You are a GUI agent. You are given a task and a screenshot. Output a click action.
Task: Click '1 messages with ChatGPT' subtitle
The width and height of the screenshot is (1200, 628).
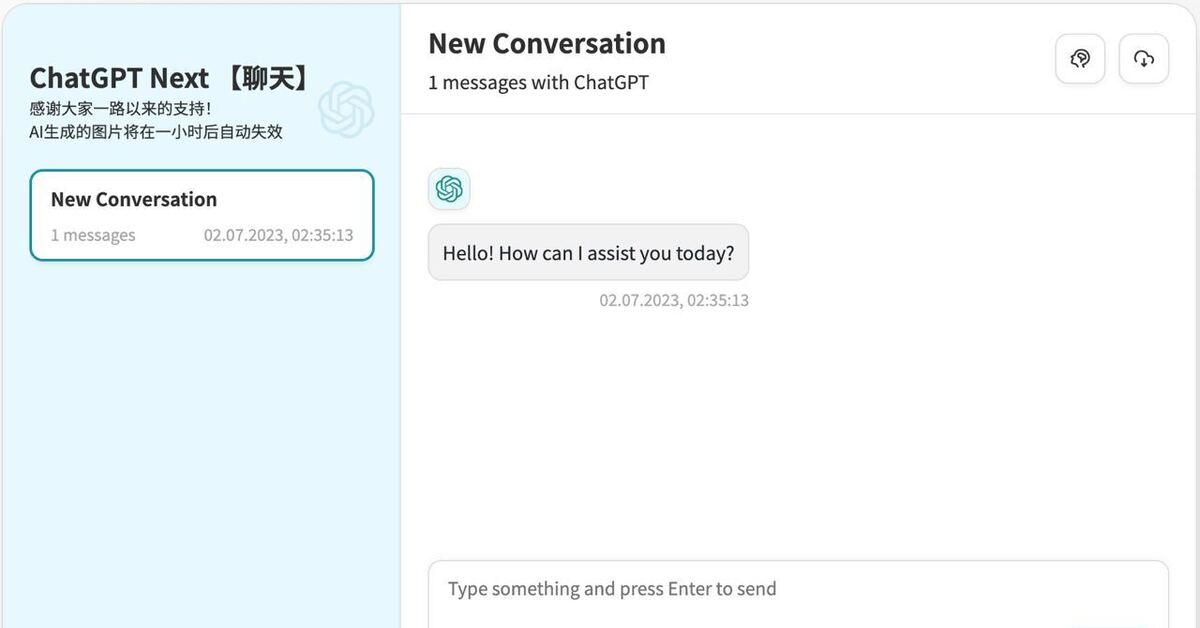click(538, 83)
